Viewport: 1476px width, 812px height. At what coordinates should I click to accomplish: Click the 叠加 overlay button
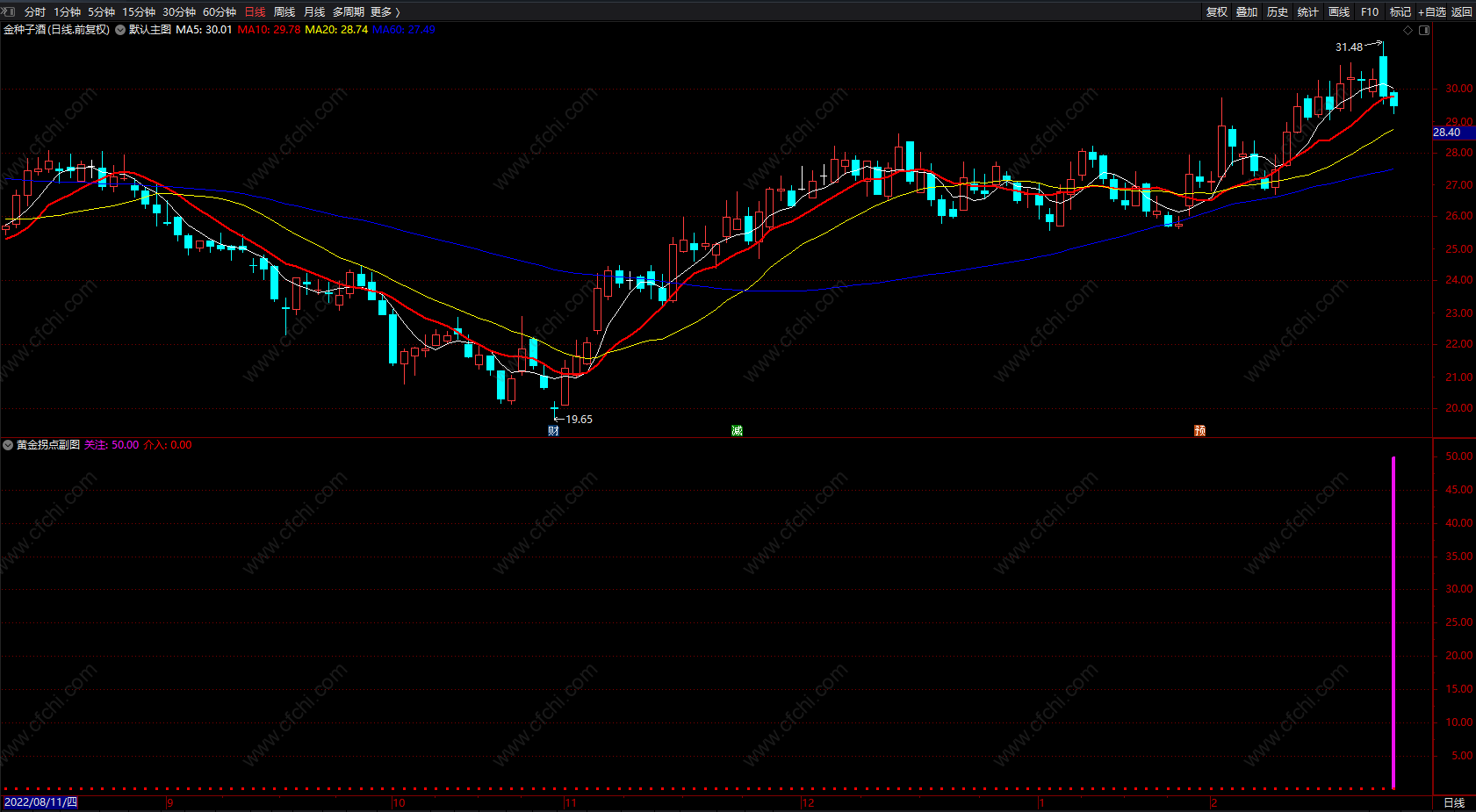click(1247, 11)
